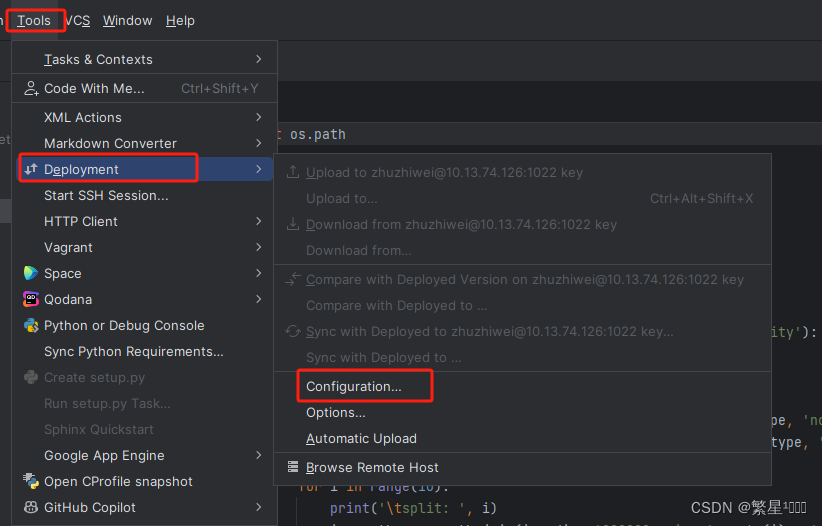Expand HTTP Client submenu arrow
This screenshot has height=526, width=822.
(258, 221)
